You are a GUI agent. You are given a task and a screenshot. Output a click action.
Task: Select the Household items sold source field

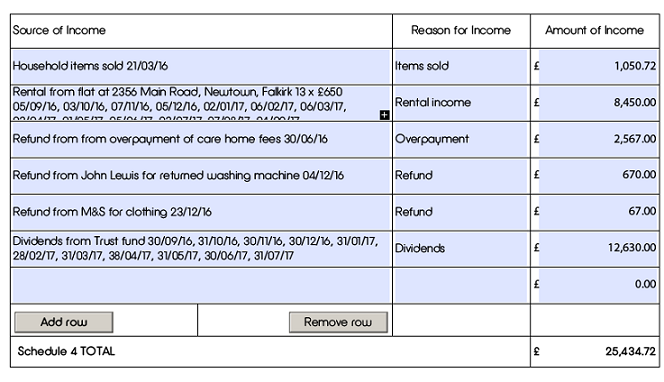click(201, 66)
